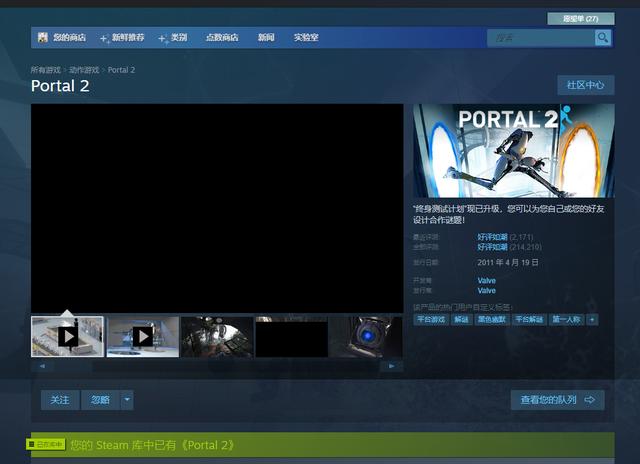Viewport: 640px width, 464px height.
Task: Click the left arrow of thumbnail strip
Action: [x=42, y=366]
